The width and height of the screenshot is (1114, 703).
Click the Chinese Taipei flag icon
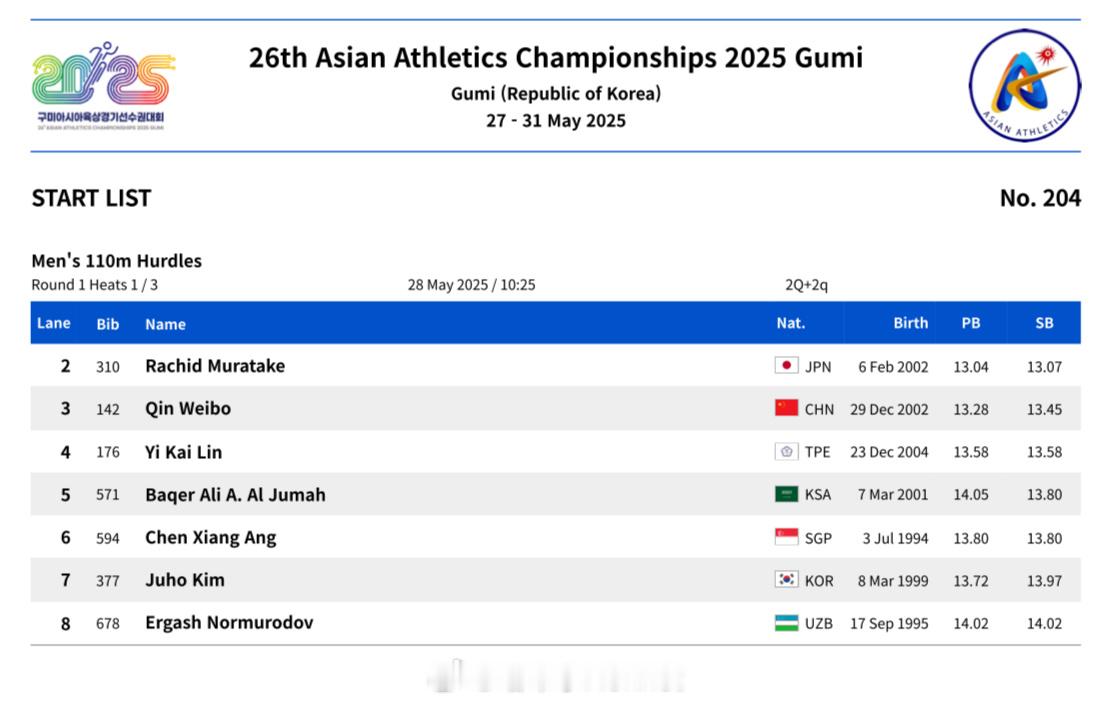pyautogui.click(x=786, y=452)
